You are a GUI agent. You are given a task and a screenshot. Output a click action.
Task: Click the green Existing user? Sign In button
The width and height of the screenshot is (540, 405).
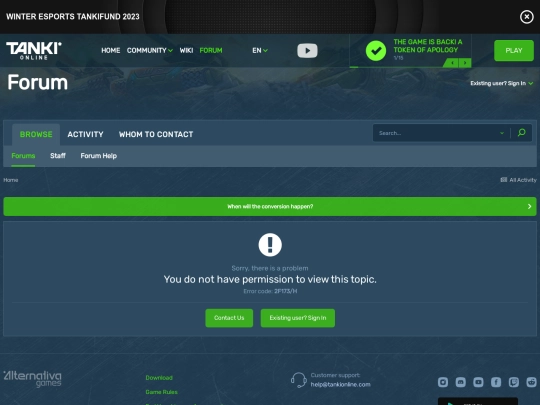pyautogui.click(x=298, y=318)
